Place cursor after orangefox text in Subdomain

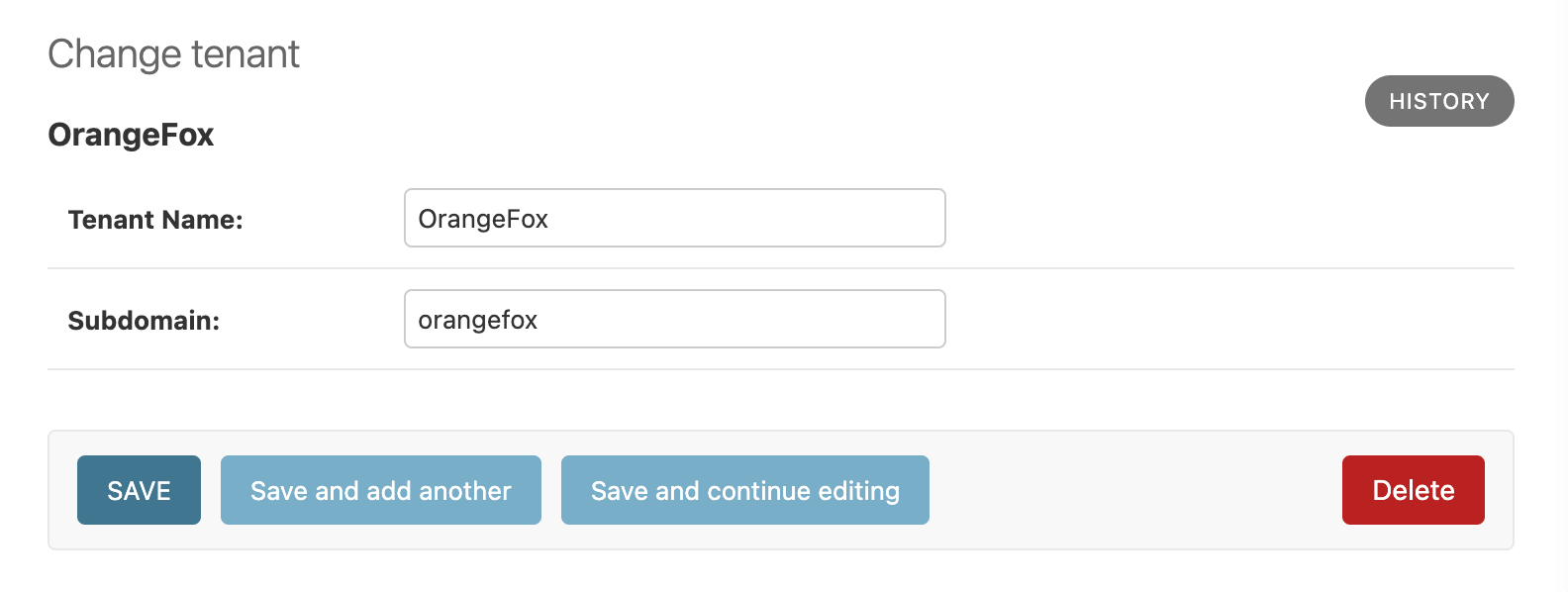click(x=539, y=320)
